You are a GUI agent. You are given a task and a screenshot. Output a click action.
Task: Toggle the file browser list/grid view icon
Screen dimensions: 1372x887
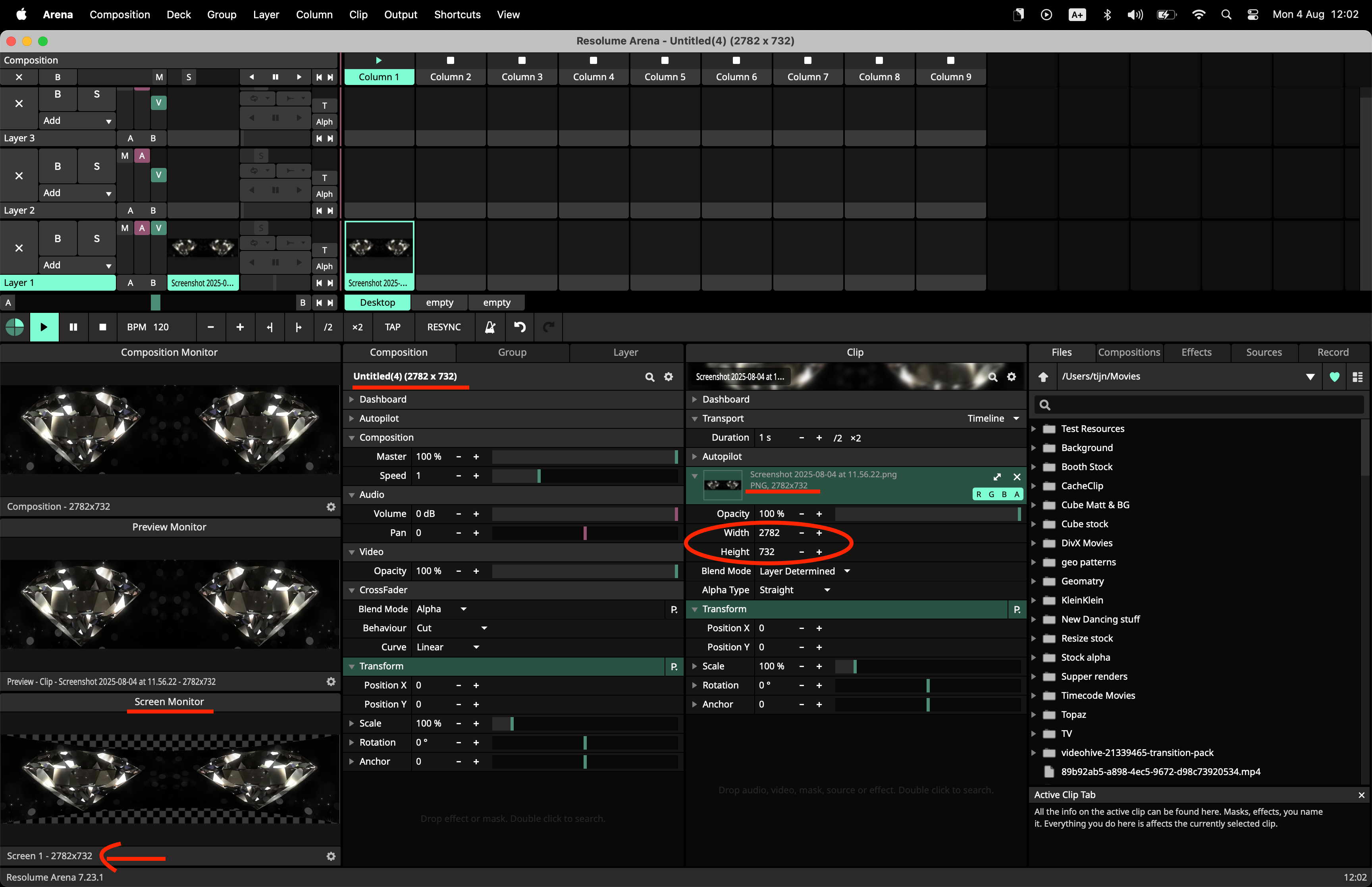1357,377
